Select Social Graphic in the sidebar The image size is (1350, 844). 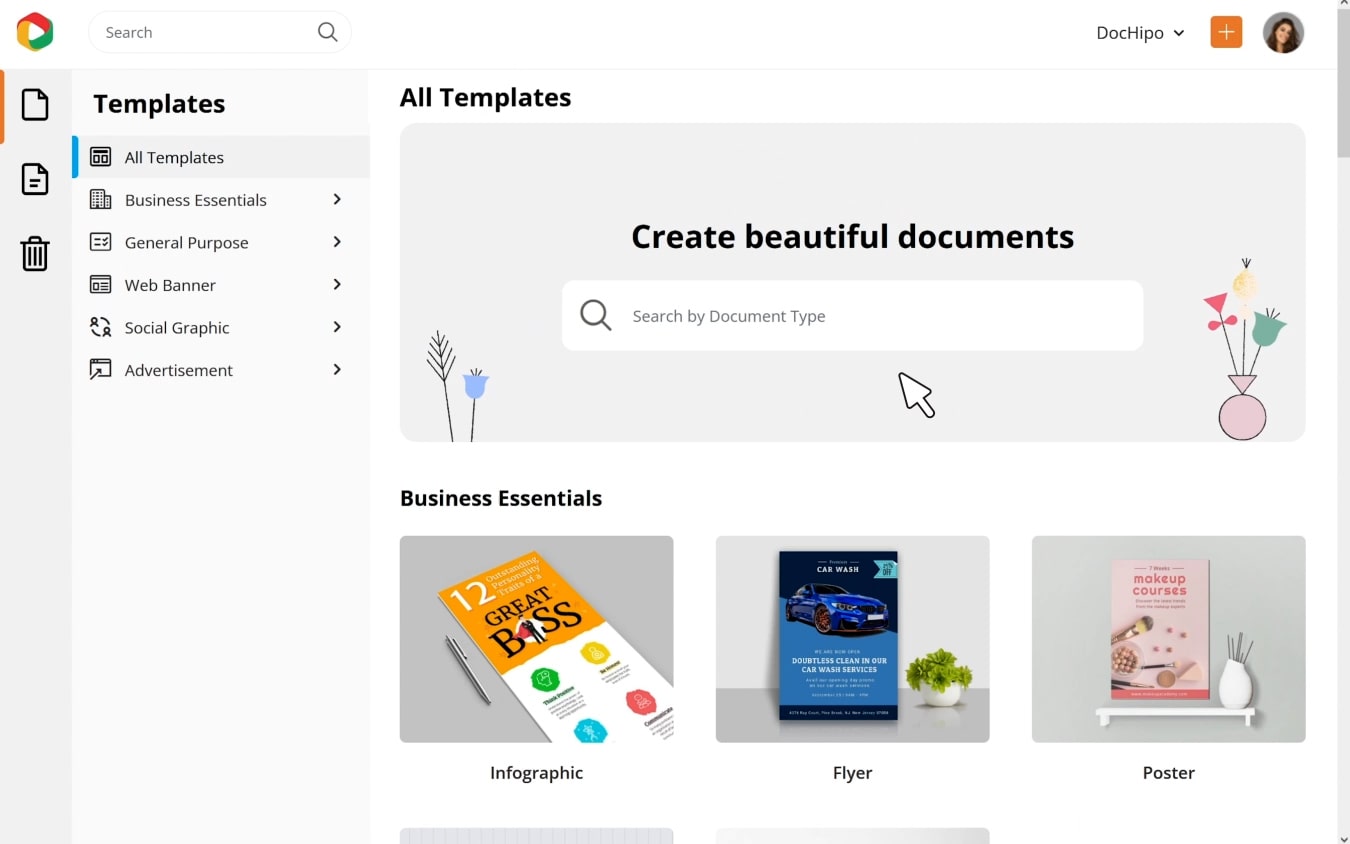click(x=177, y=328)
